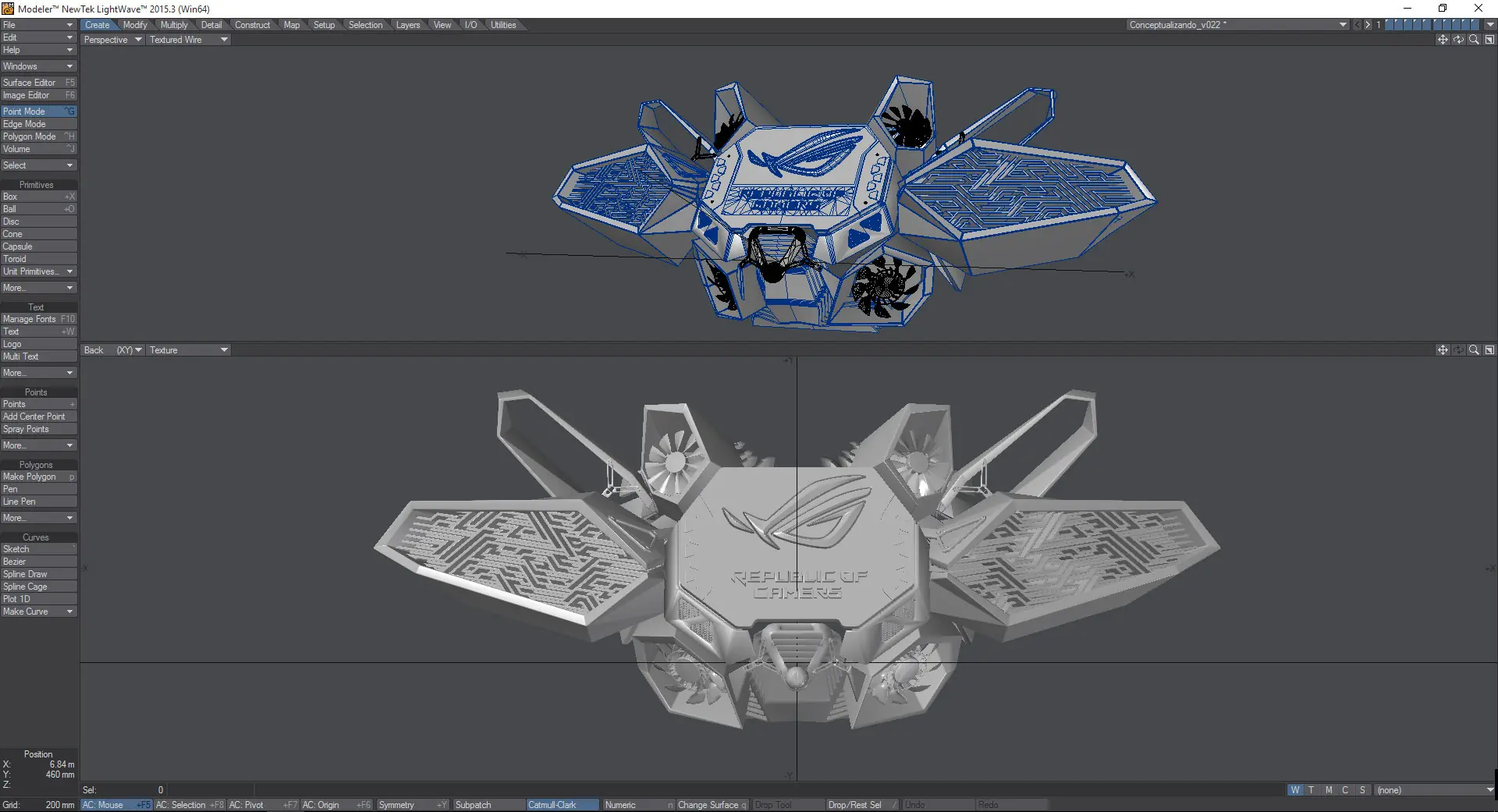The width and height of the screenshot is (1498, 812).
Task: Open the Textured Wire display mode dropdown
Action: (x=188, y=40)
